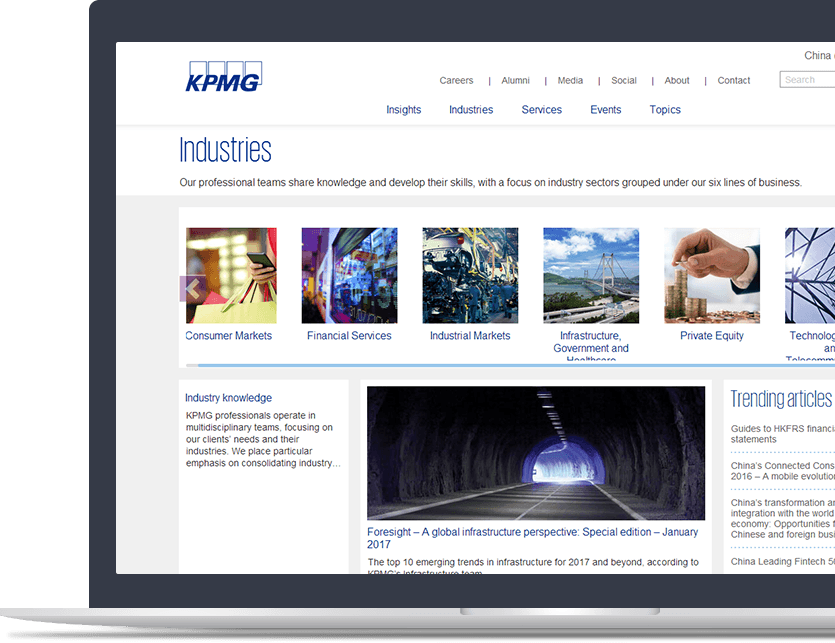This screenshot has width=835, height=643.
Task: Open the Industries navigation menu
Action: pos(470,110)
